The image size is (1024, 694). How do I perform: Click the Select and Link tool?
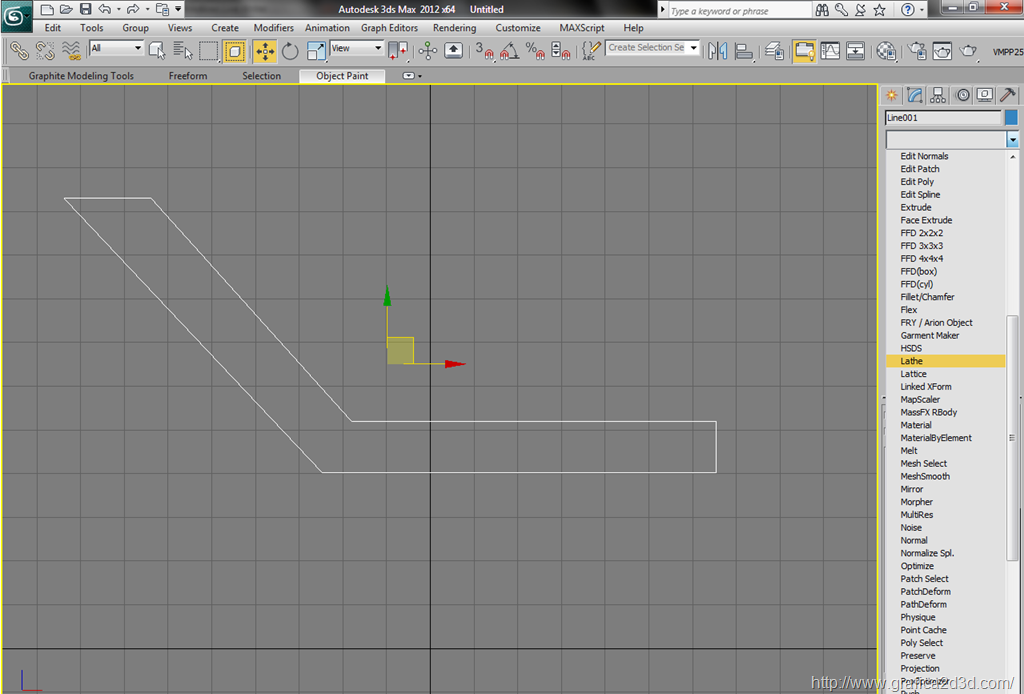(19, 51)
